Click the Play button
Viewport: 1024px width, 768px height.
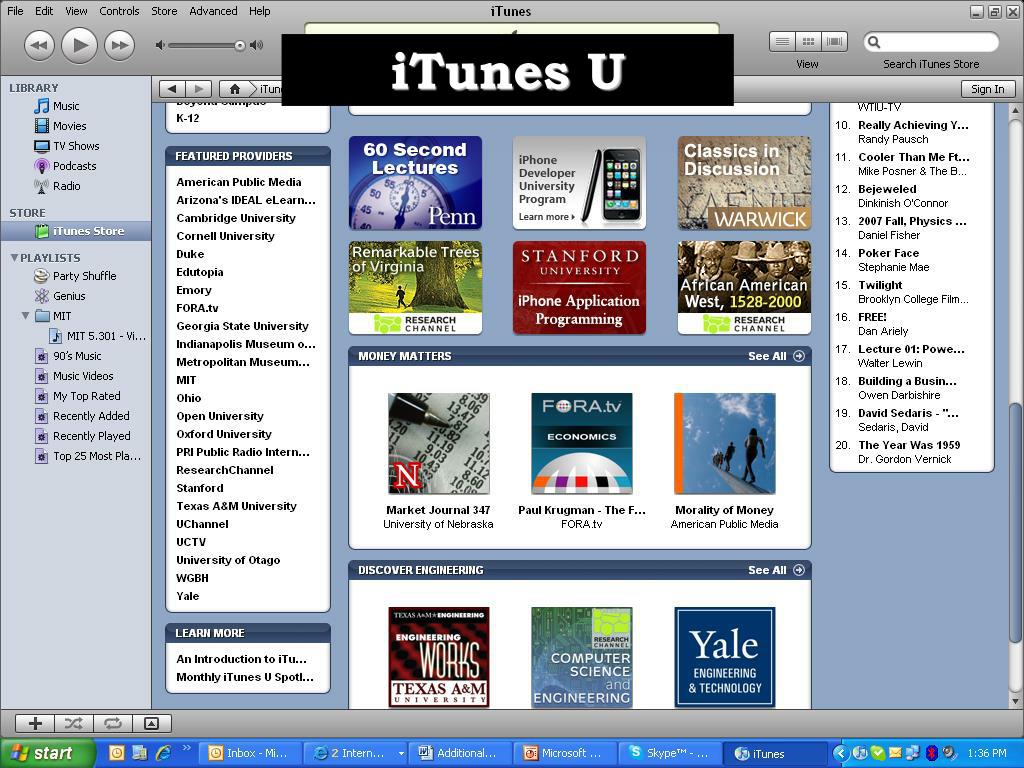pyautogui.click(x=79, y=45)
